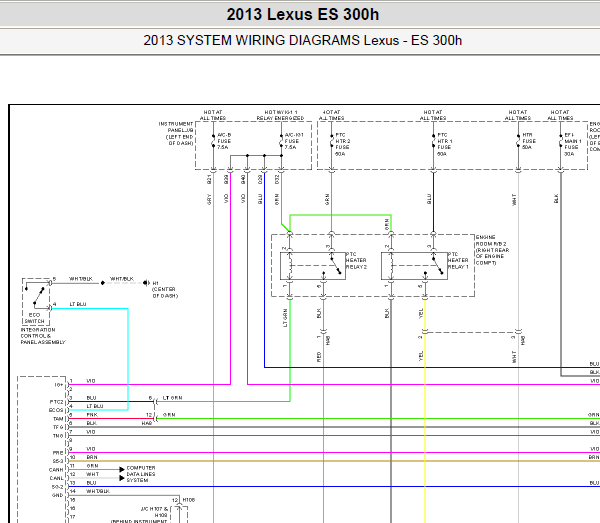Select the A/C-B 7.5A fuse label
This screenshot has height=523, width=600.
pyautogui.click(x=224, y=141)
